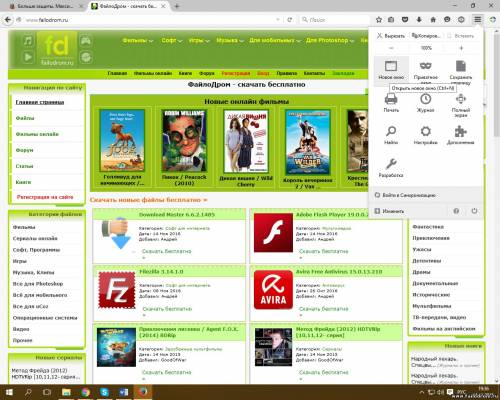Screen dimensions: 500x400
Task: Click Cut (Вырезать) in Firefox menu
Action: [390, 36]
